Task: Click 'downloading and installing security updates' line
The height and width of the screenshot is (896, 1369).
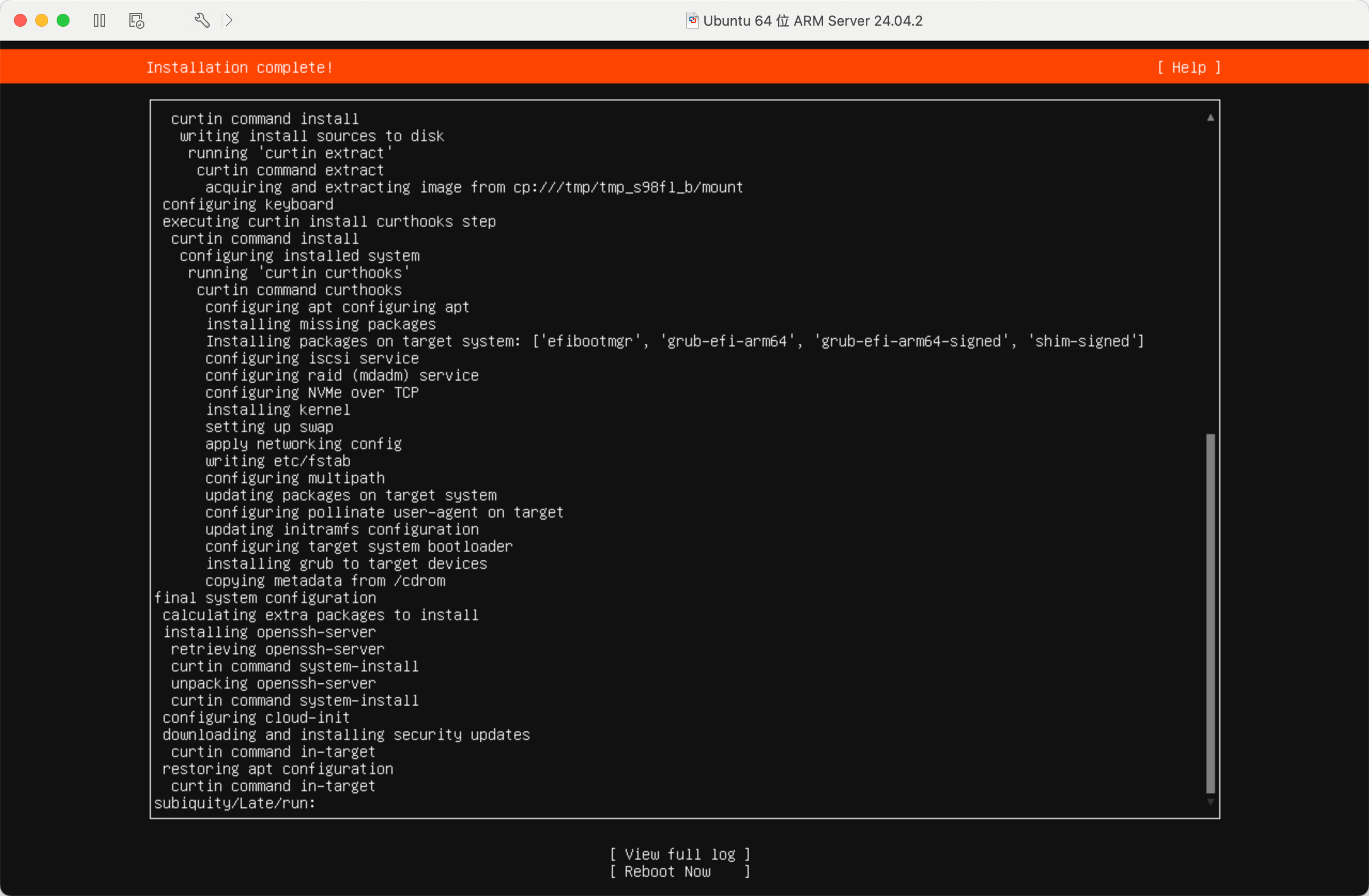Action: click(347, 735)
